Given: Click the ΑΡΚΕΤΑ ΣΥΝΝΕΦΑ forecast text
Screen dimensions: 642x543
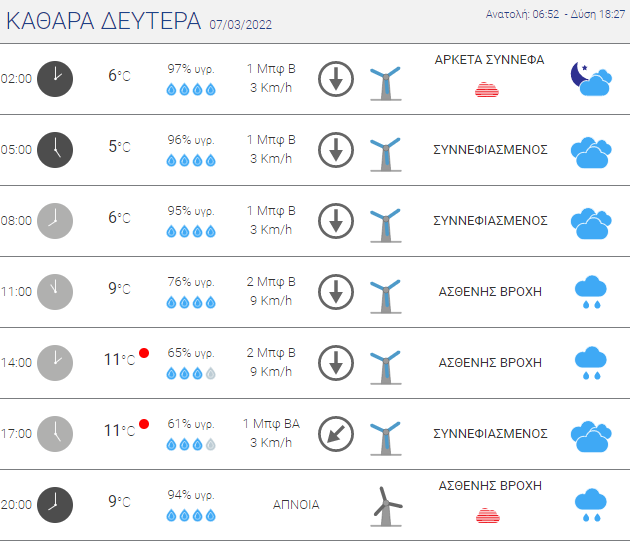Looking at the screenshot, I should pyautogui.click(x=490, y=60).
